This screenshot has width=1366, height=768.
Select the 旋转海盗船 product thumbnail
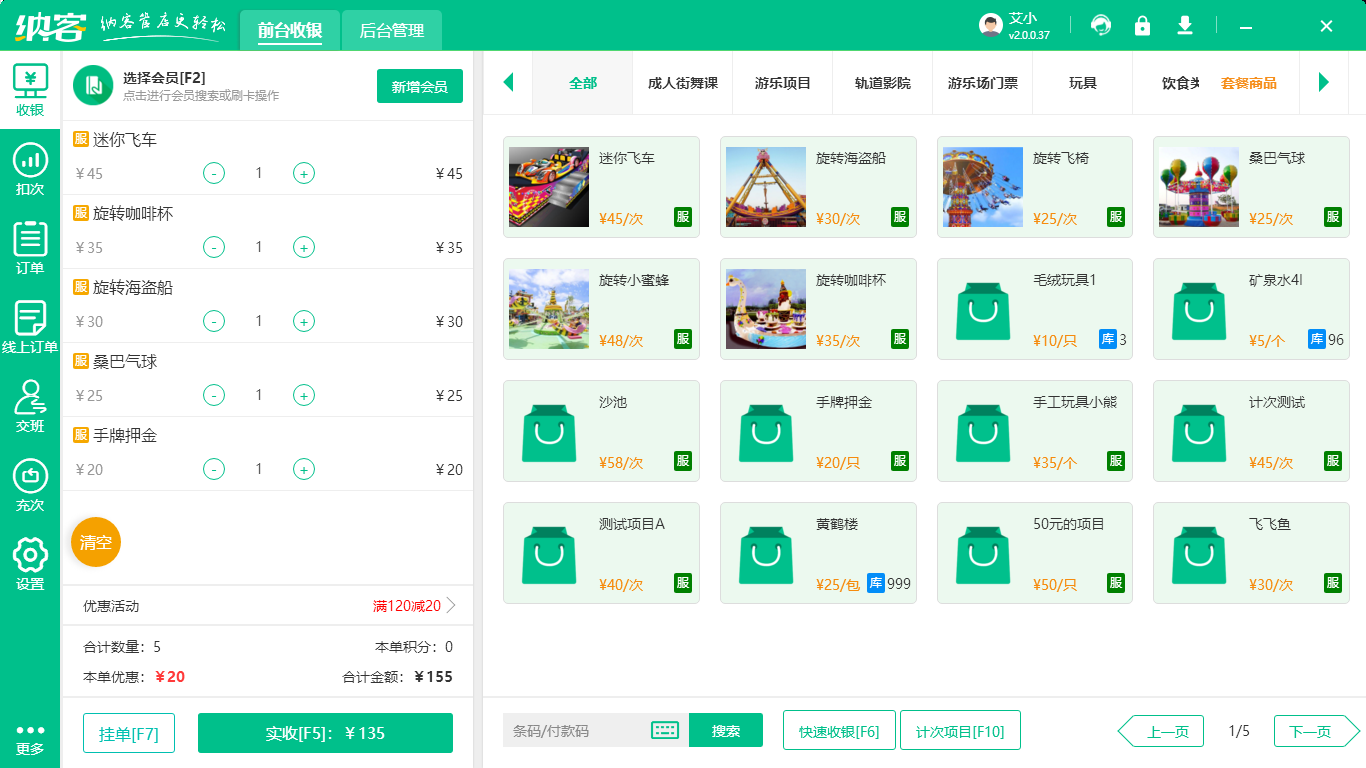(x=765, y=187)
